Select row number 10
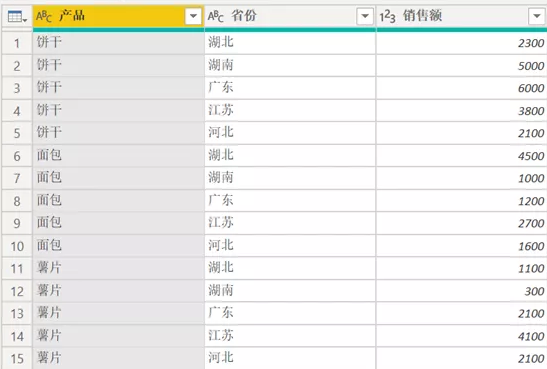This screenshot has width=547, height=369. point(17,246)
